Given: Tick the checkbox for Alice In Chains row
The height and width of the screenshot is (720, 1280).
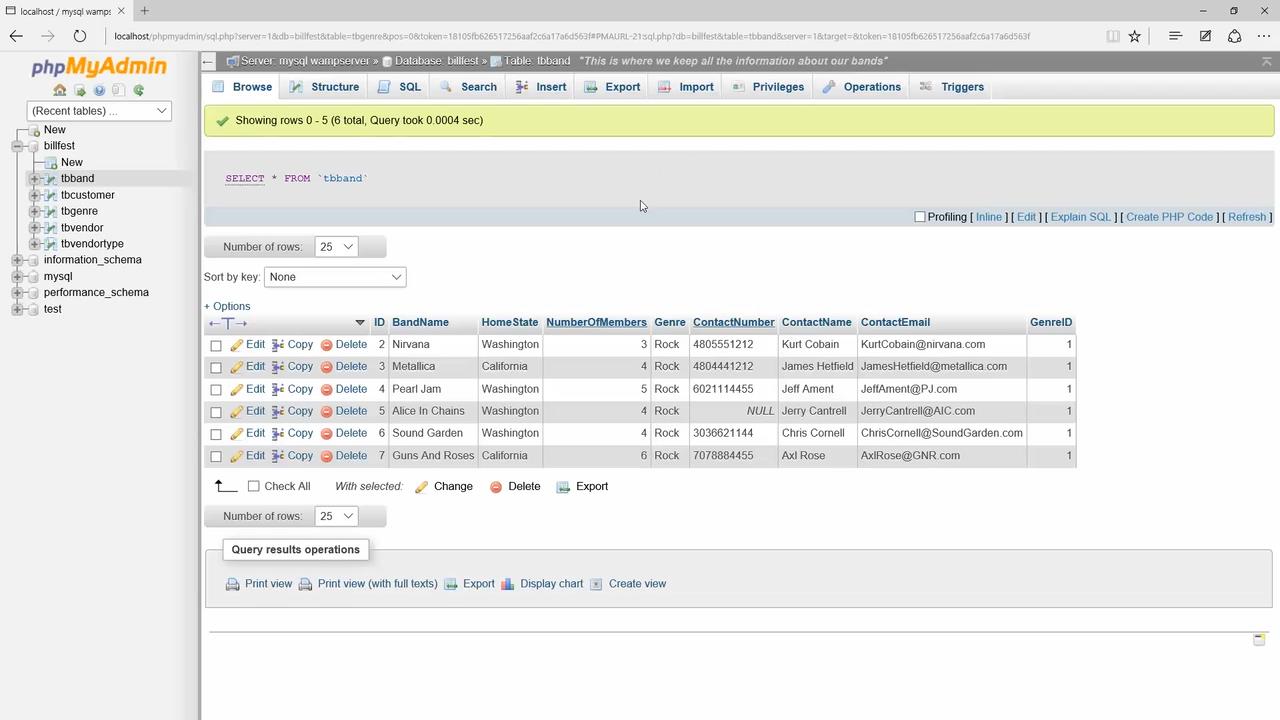Looking at the screenshot, I should (x=216, y=412).
